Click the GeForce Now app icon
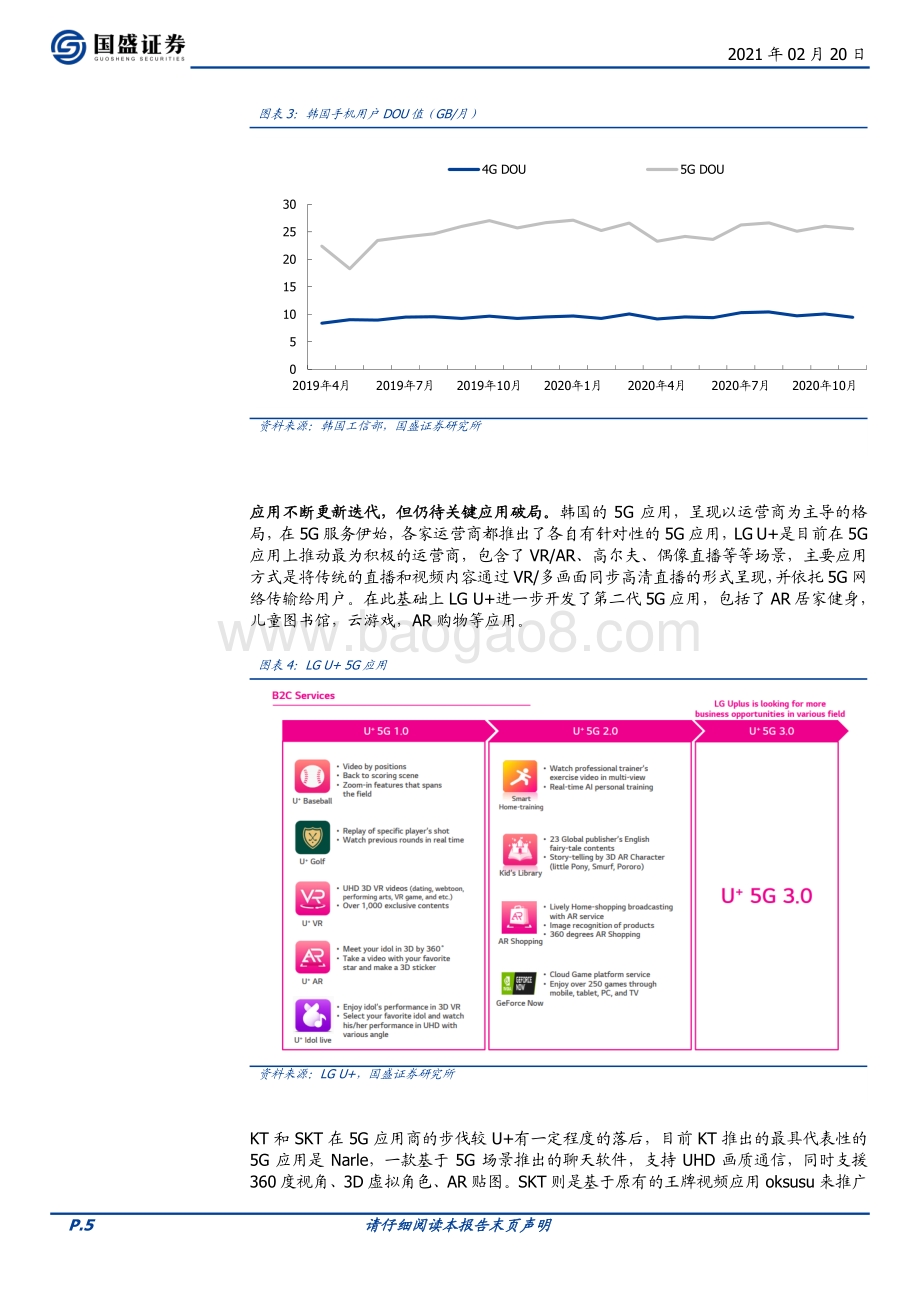Image resolution: width=920 pixels, height=1302 pixels. 520,981
